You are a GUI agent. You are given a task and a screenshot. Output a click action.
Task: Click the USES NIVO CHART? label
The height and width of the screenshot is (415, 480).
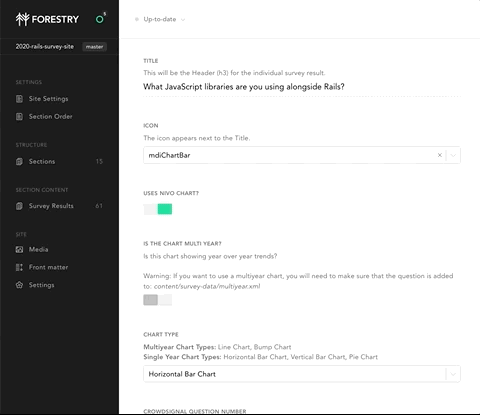pos(171,193)
